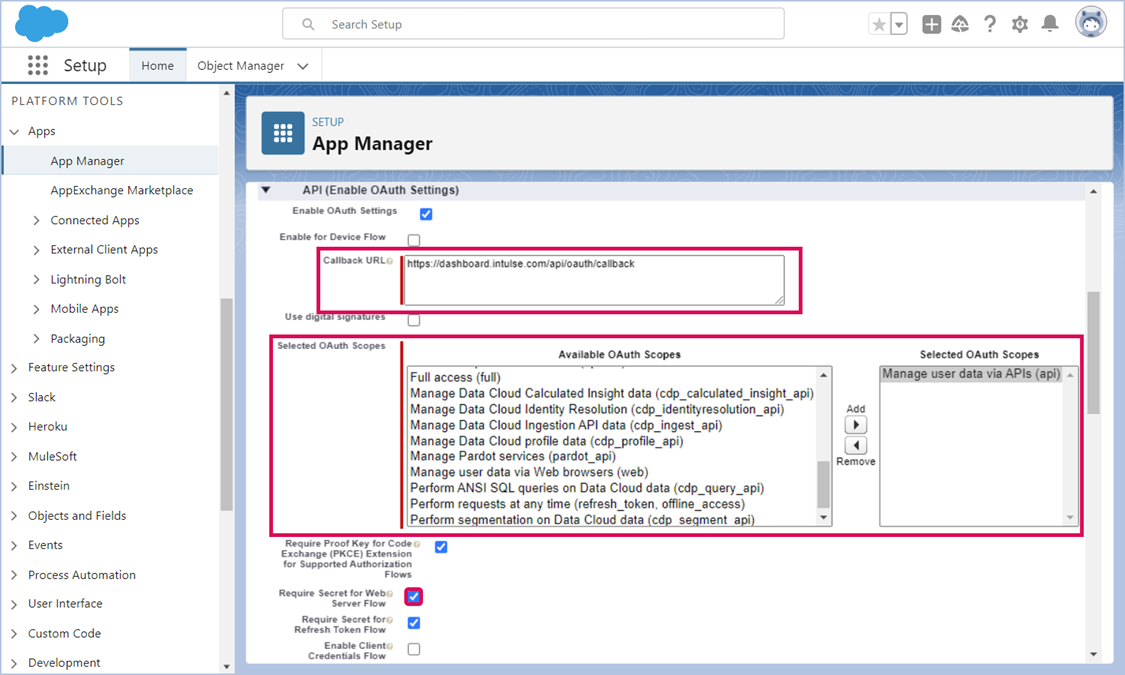Screen dimensions: 1125x675
Task: Open Custom Code in sidebar
Action: coord(65,633)
